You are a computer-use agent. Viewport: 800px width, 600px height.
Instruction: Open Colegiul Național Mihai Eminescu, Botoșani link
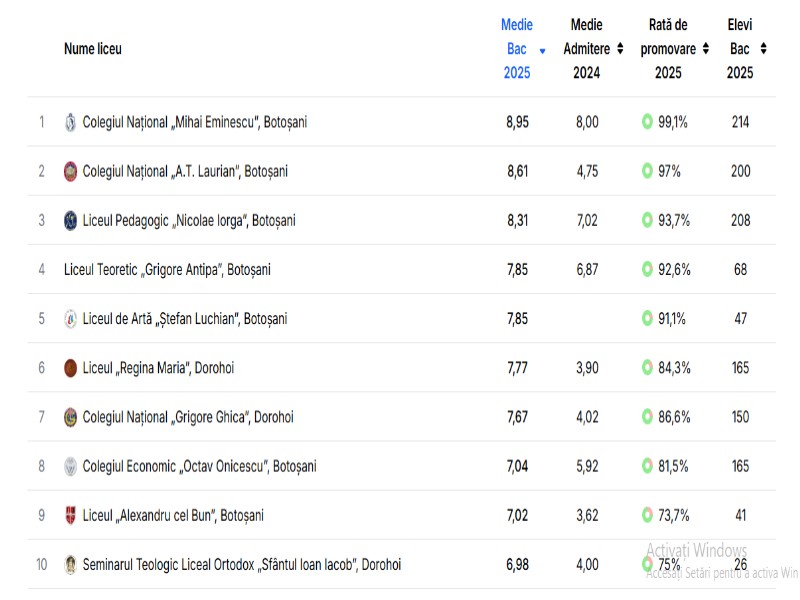(195, 122)
